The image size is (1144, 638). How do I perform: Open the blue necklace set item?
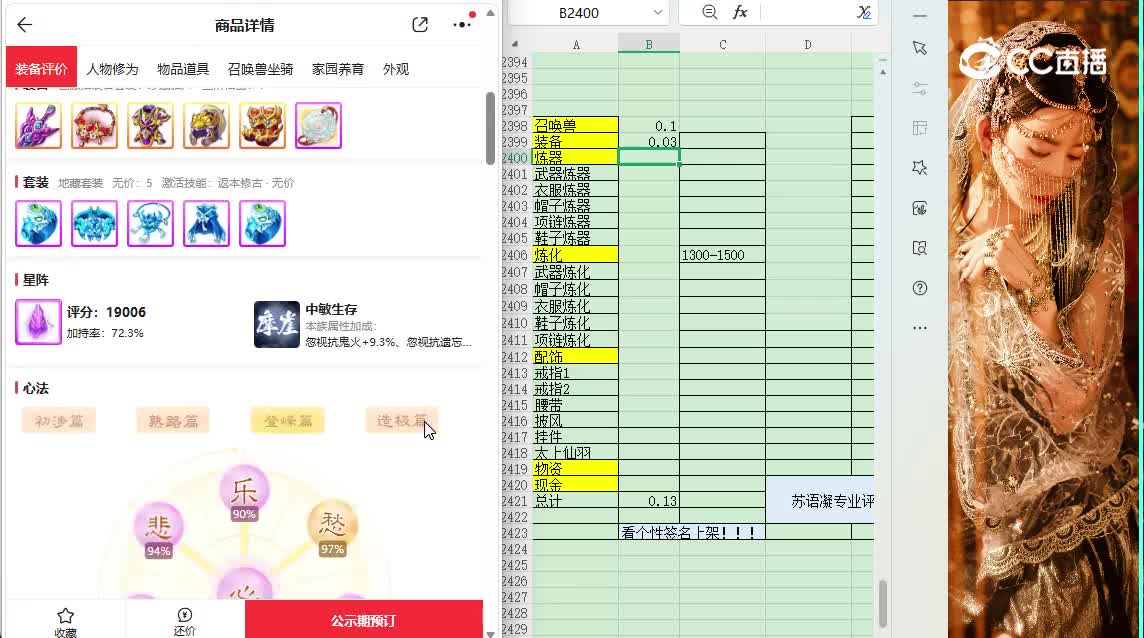(x=150, y=223)
